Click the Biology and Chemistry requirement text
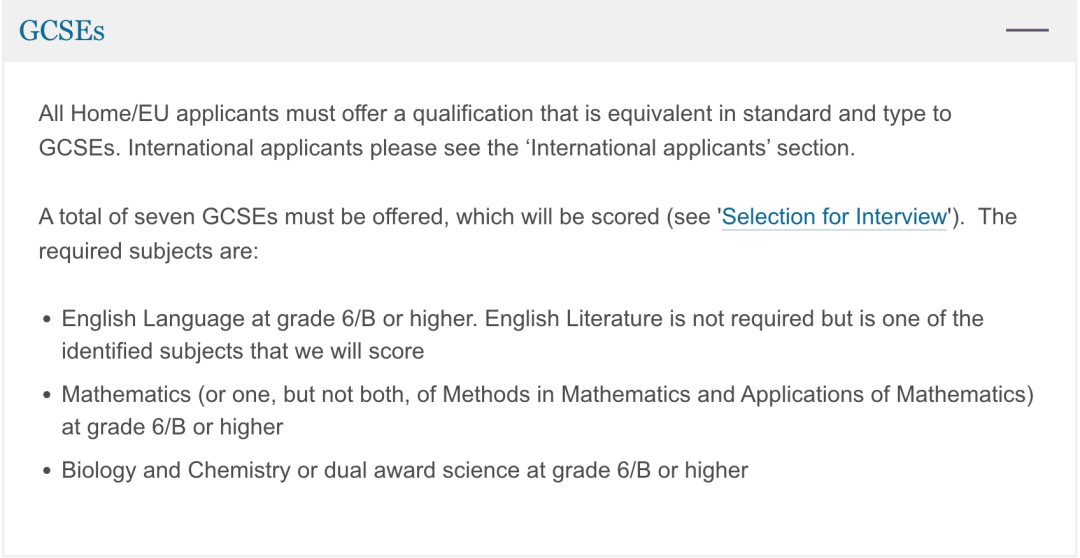 point(405,470)
